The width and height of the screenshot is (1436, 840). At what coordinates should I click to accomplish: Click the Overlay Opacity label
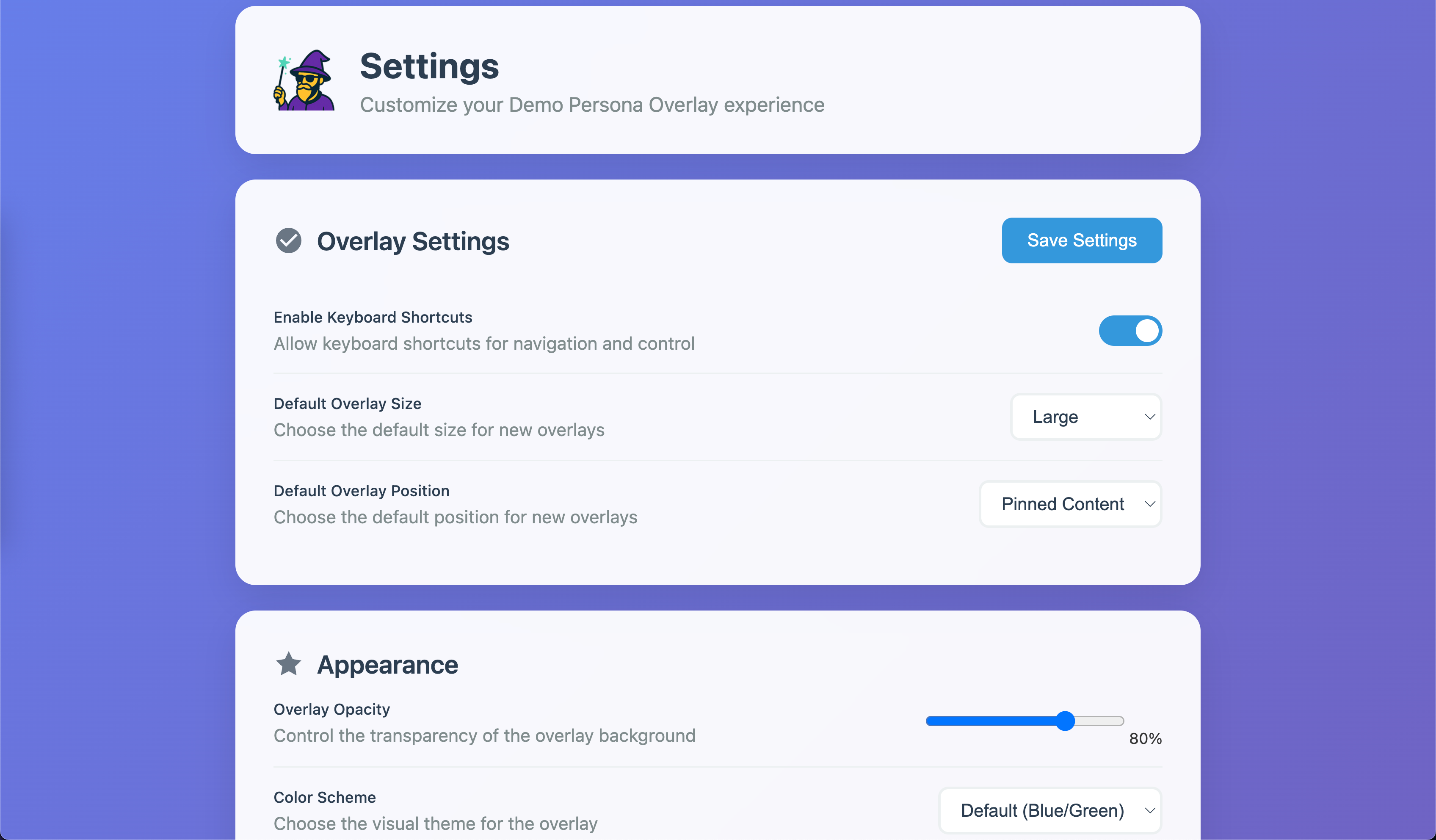point(331,708)
